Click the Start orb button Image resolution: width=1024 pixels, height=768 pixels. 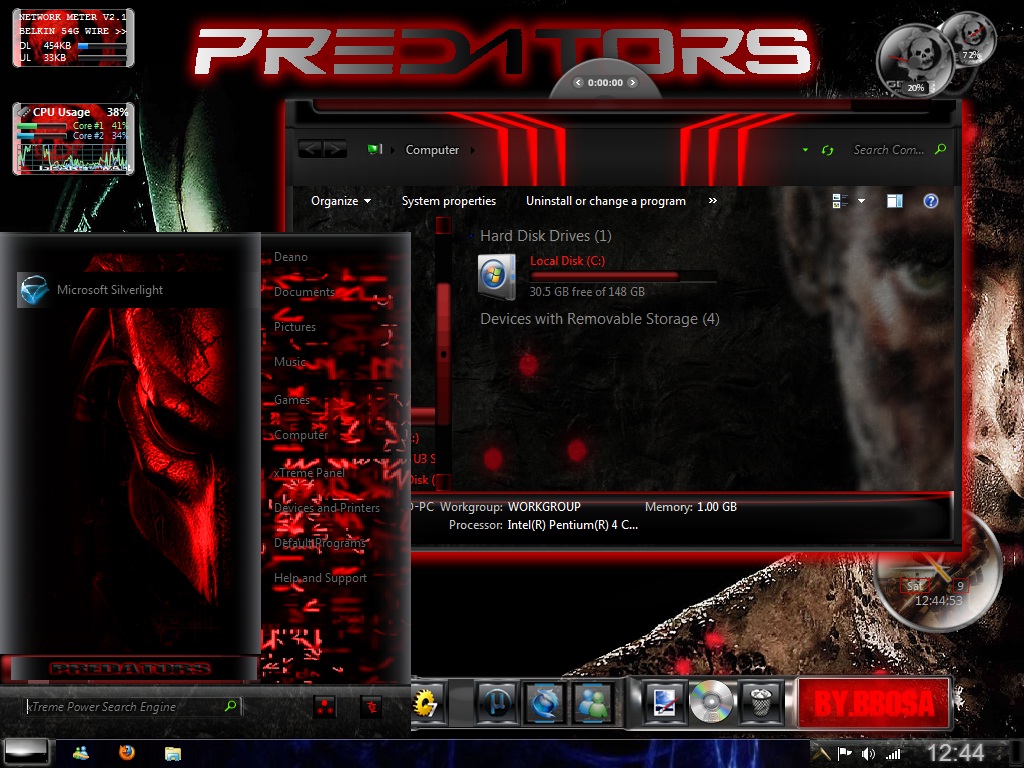coord(27,753)
